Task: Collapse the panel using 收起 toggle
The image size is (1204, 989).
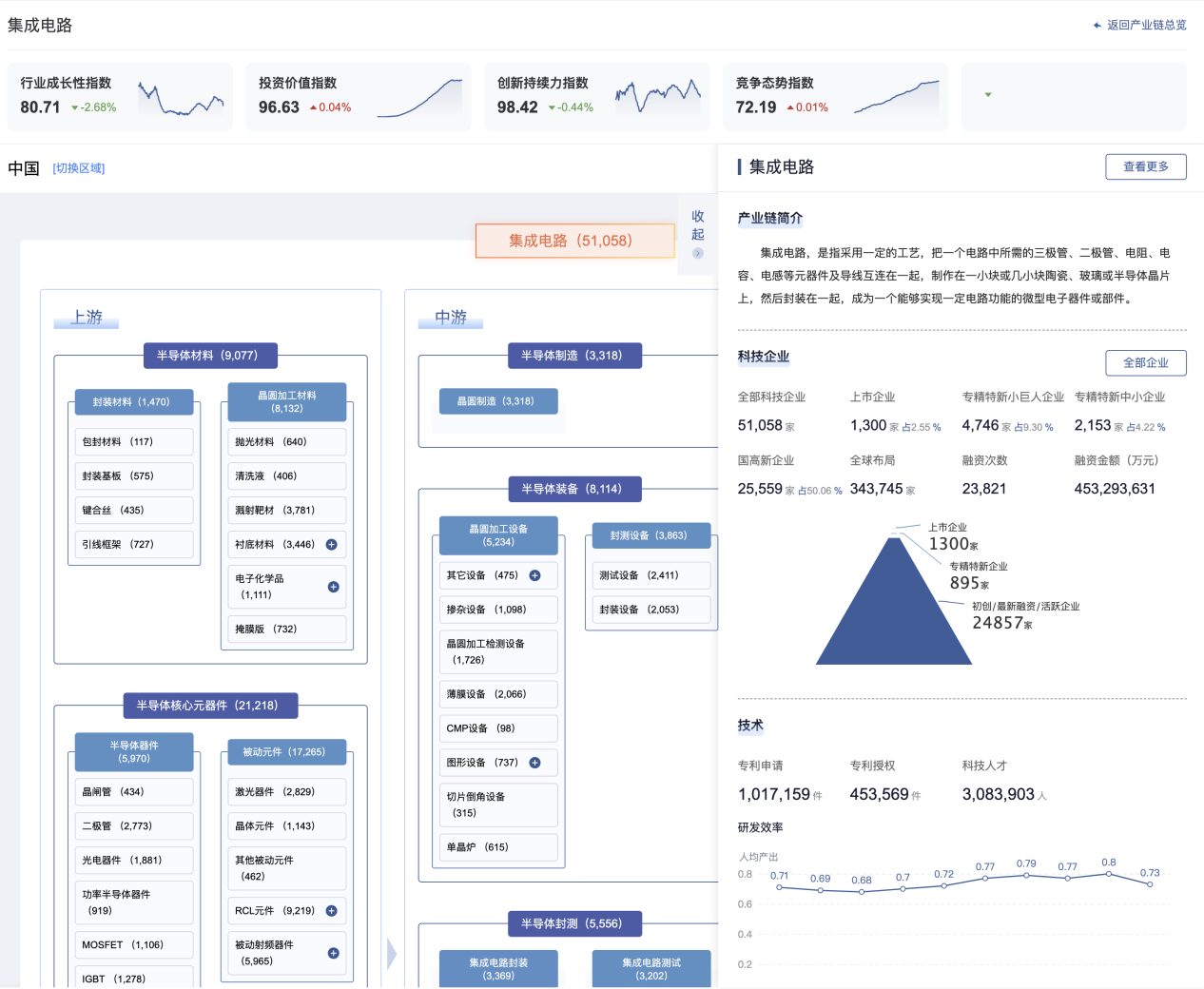Action: pos(697,234)
